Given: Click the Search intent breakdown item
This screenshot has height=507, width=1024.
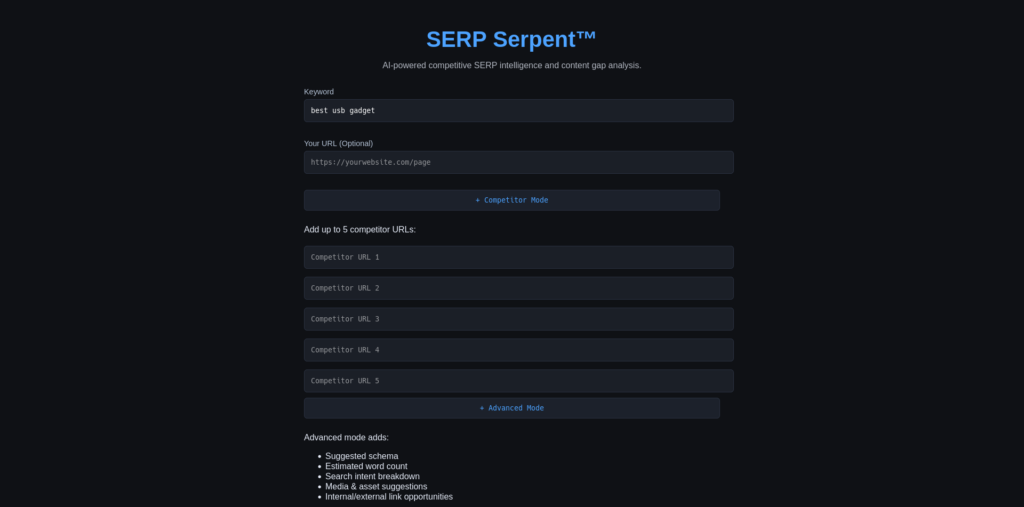Looking at the screenshot, I should click(x=372, y=476).
